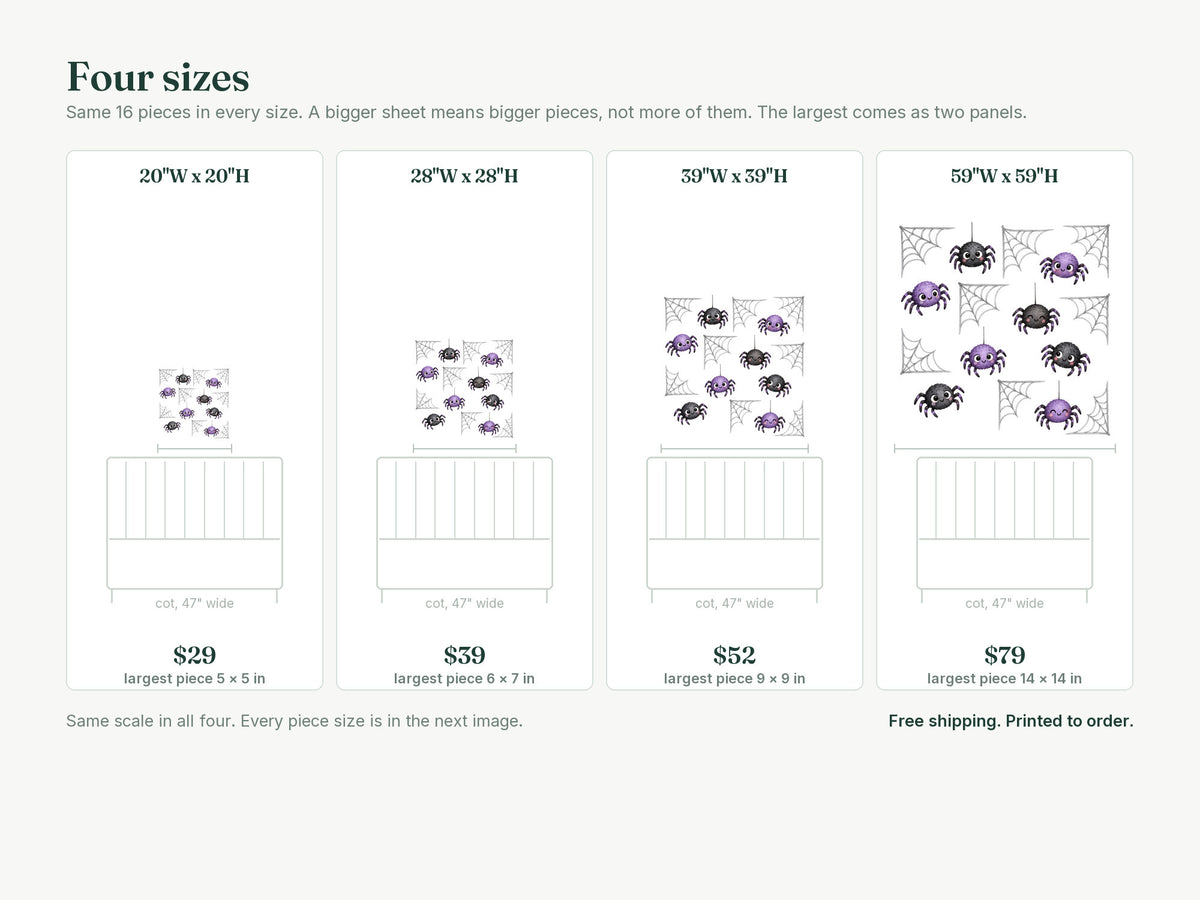Click the 'Four sizes' heading
This screenshot has height=900, width=1200.
click(x=158, y=77)
